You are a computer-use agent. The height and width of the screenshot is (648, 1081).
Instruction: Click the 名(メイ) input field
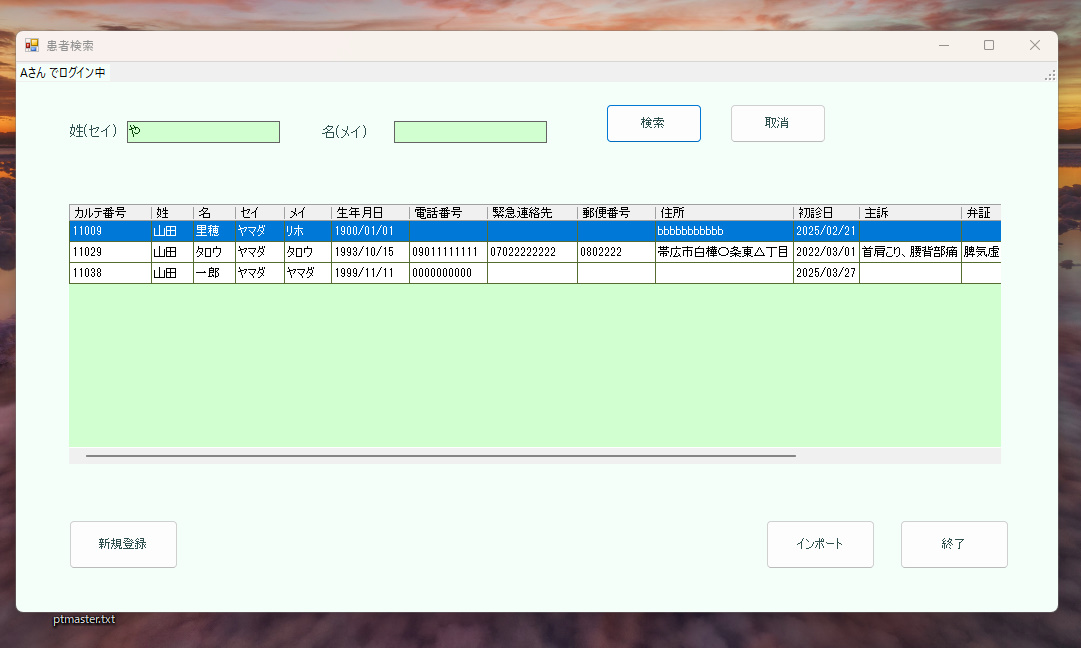click(470, 131)
